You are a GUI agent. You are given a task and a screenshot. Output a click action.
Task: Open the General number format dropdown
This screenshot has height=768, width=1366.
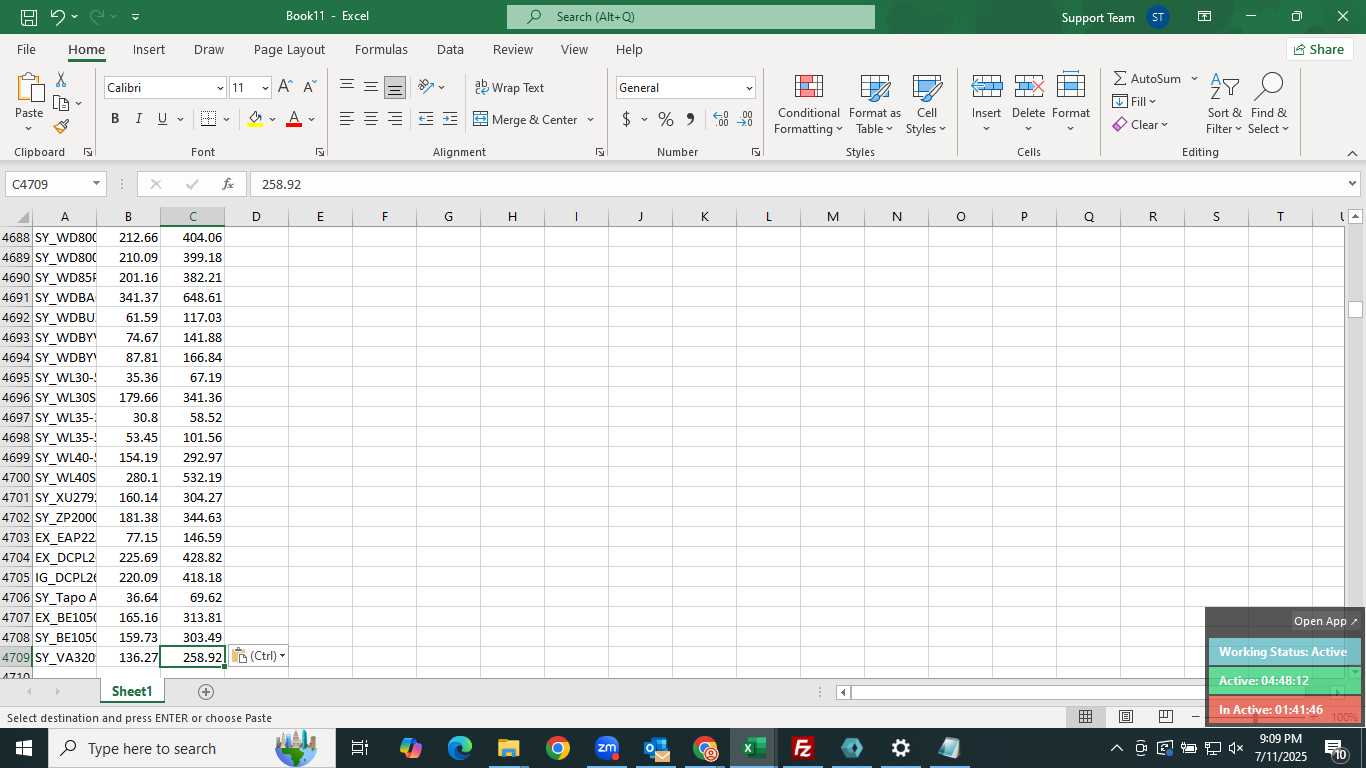pos(748,88)
